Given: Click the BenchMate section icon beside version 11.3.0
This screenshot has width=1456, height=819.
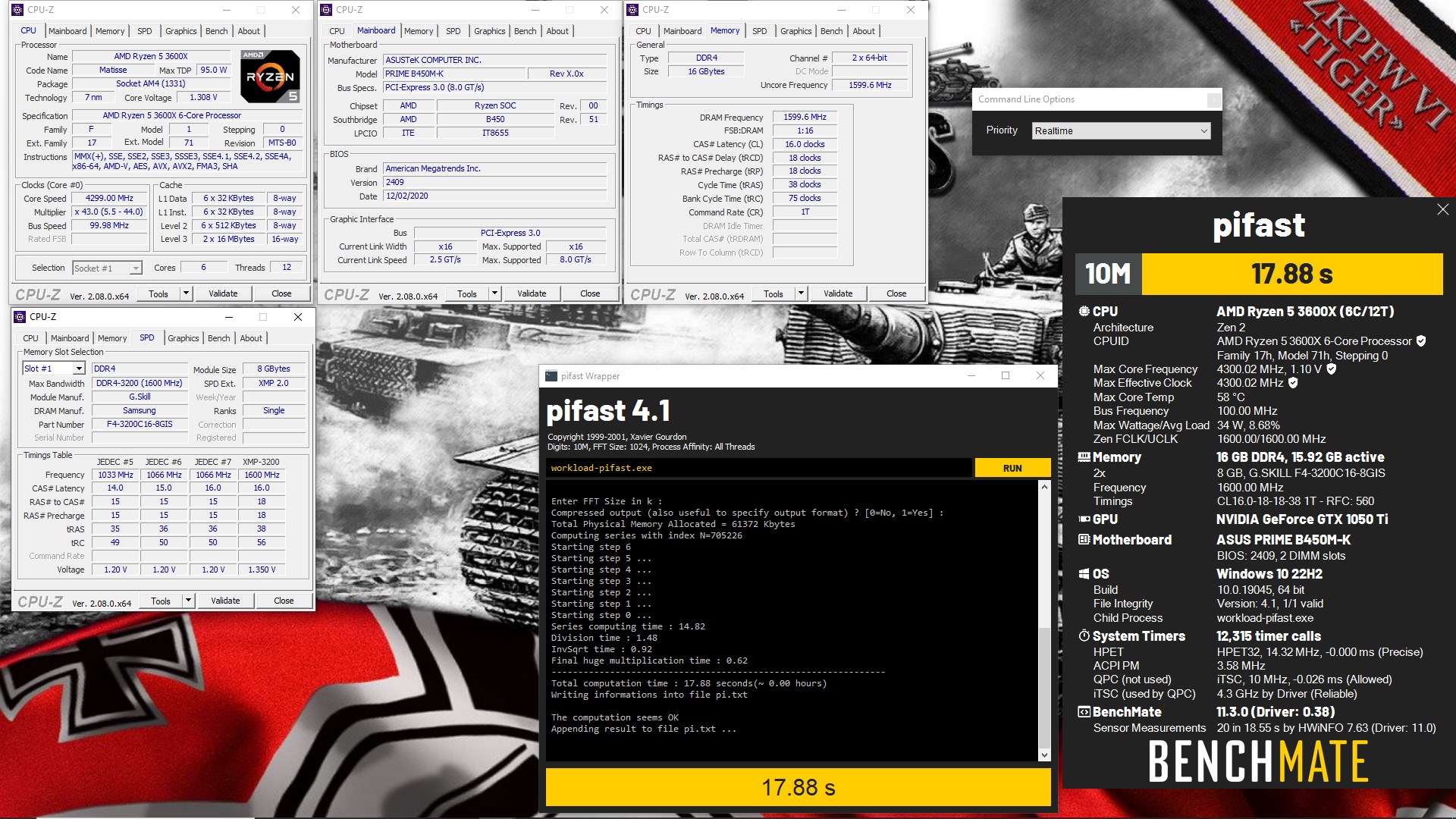Looking at the screenshot, I should [1084, 712].
